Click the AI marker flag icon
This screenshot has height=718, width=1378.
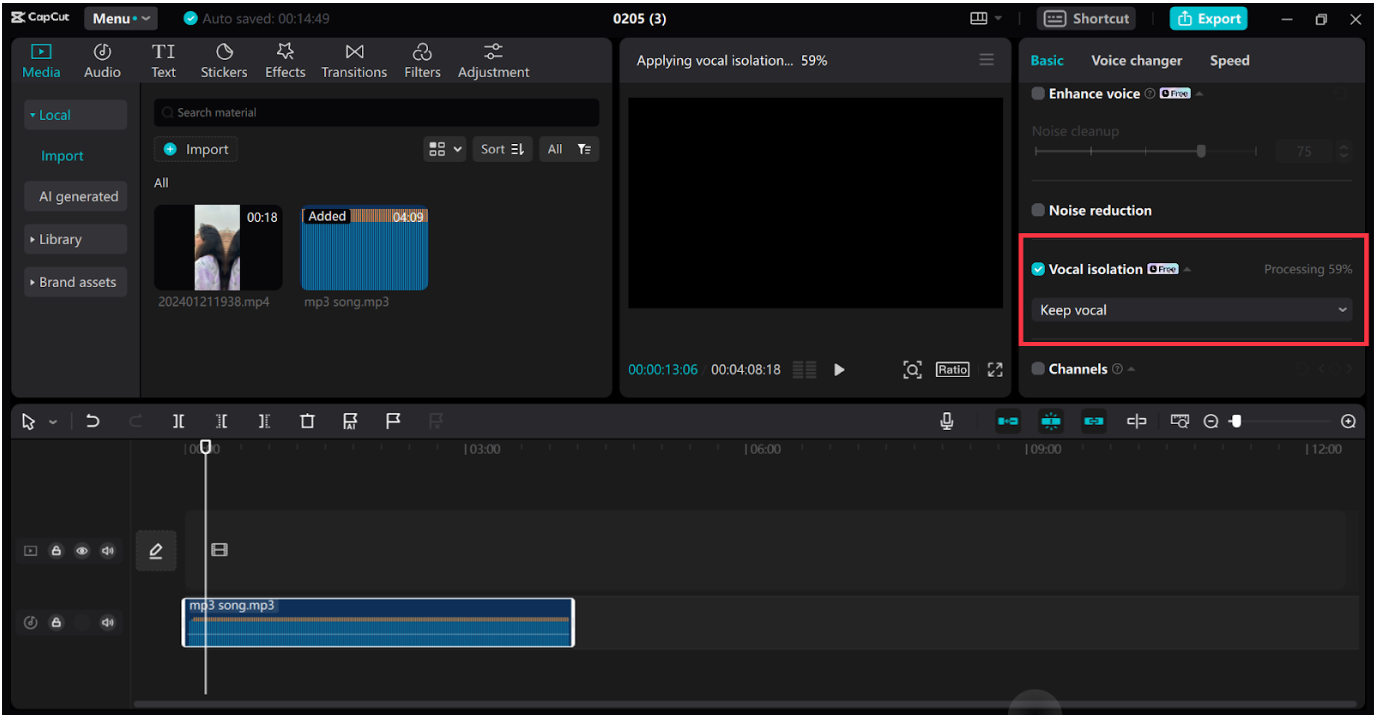350,422
